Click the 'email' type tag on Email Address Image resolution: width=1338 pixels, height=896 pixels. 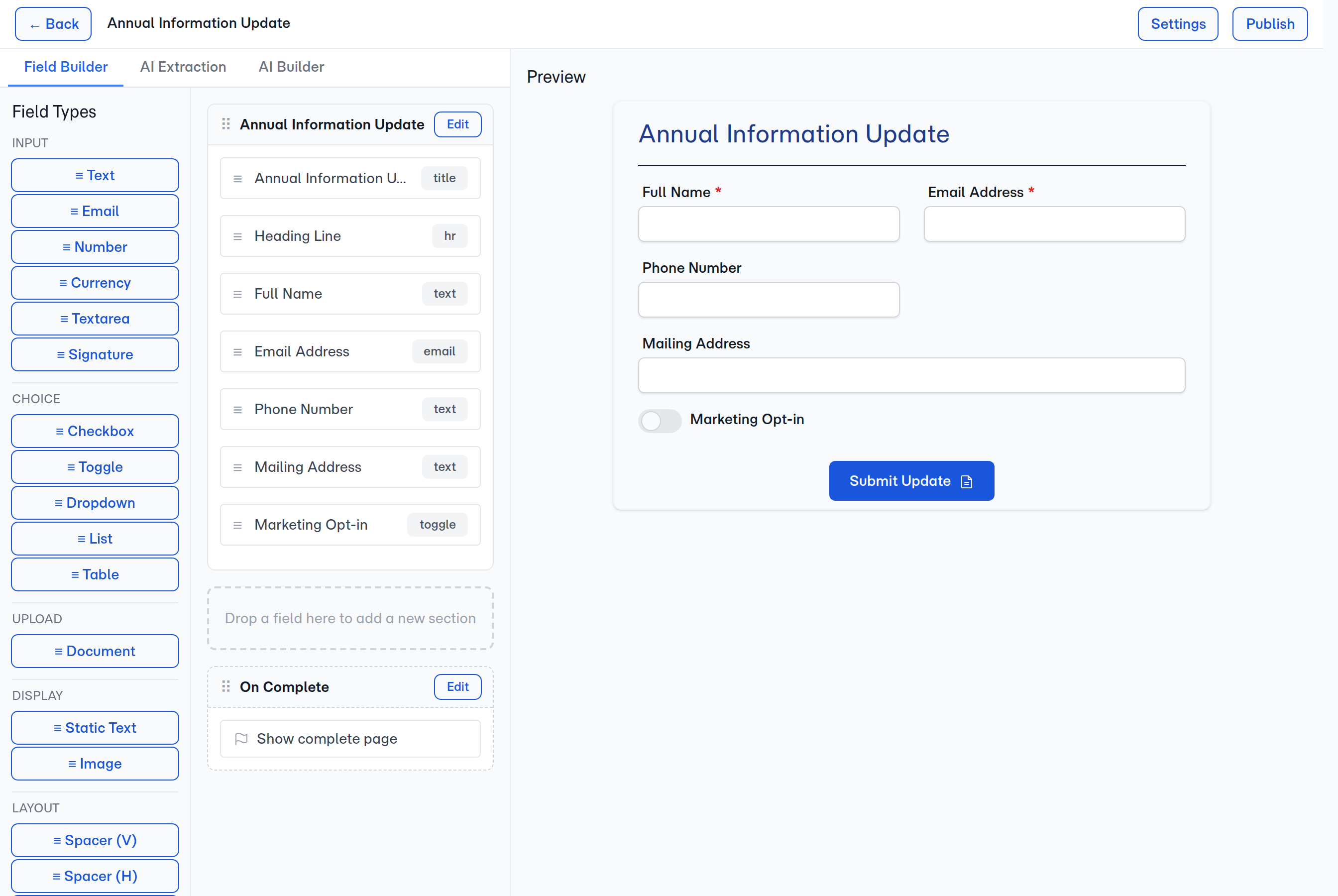point(440,351)
